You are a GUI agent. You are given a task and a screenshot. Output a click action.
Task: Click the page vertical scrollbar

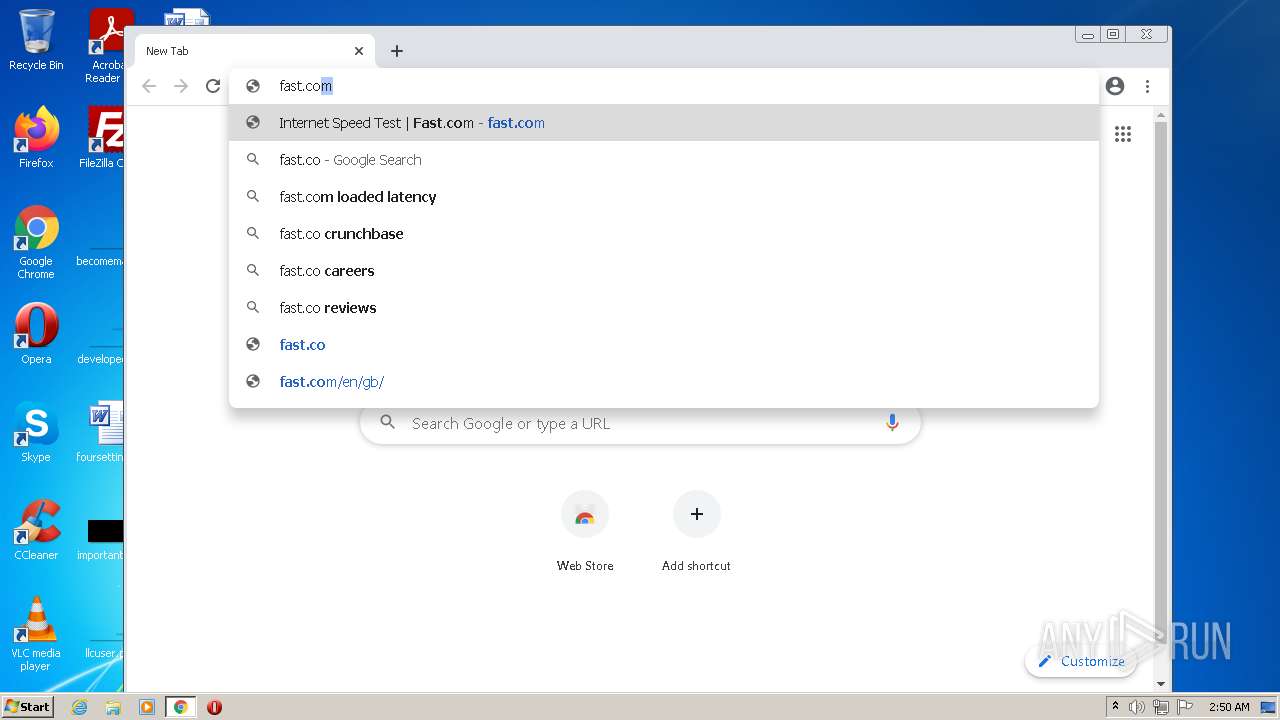(x=1161, y=400)
